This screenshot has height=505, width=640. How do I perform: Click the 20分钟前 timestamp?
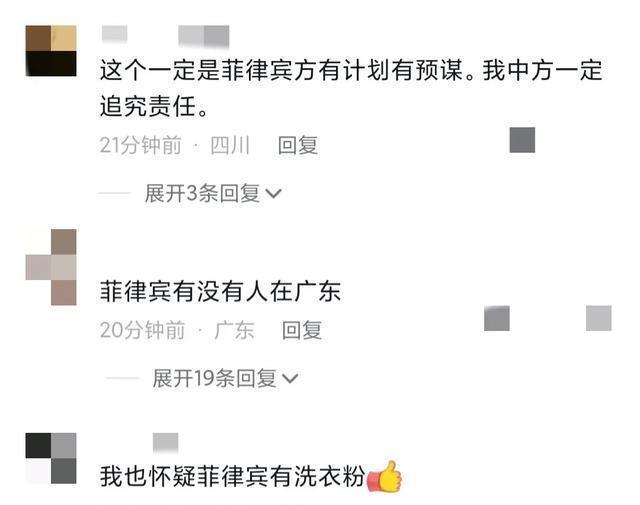(142, 330)
